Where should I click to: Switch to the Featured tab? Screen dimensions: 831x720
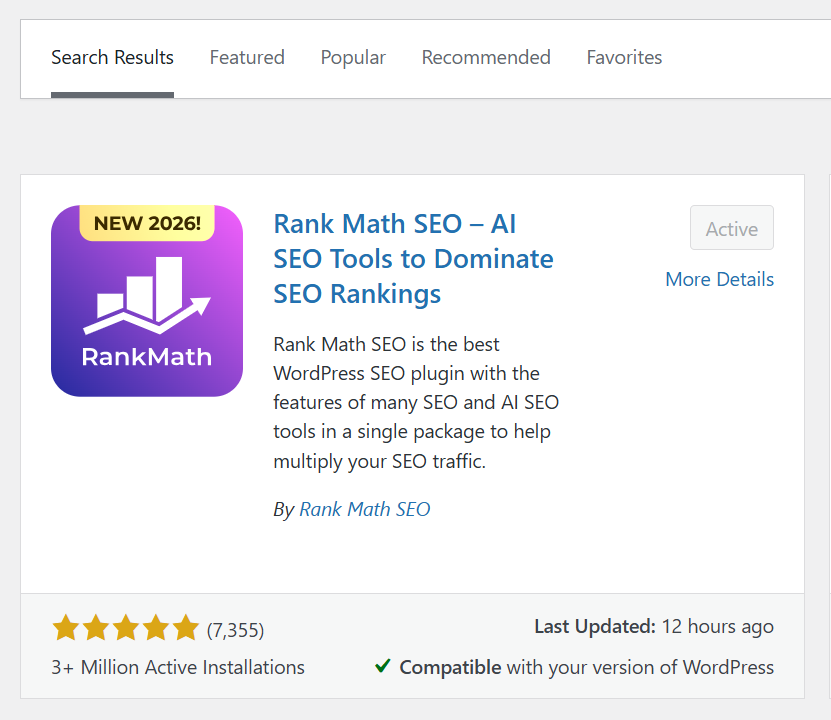(247, 57)
